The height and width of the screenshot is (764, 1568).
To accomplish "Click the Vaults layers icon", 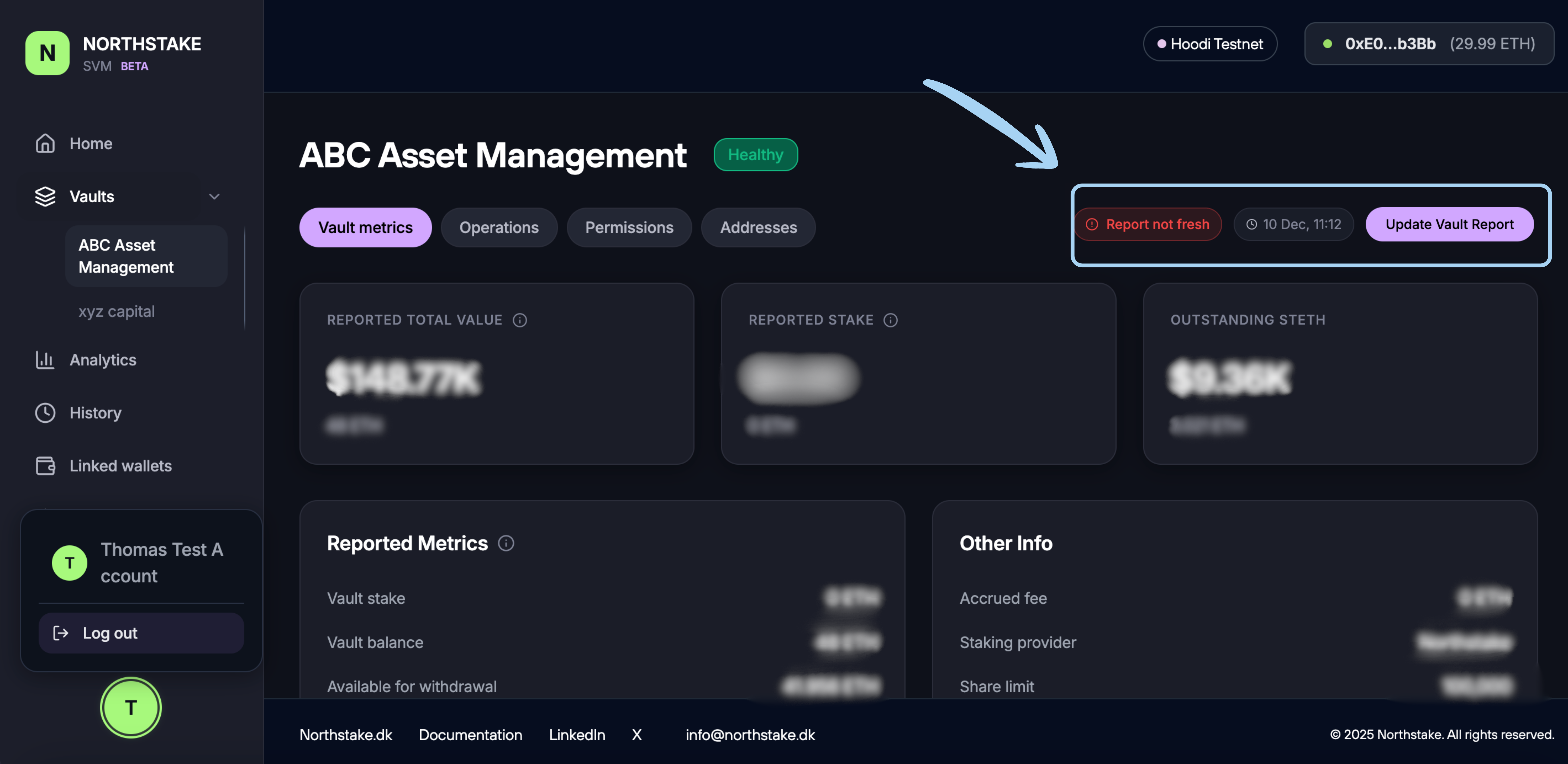I will [x=45, y=197].
